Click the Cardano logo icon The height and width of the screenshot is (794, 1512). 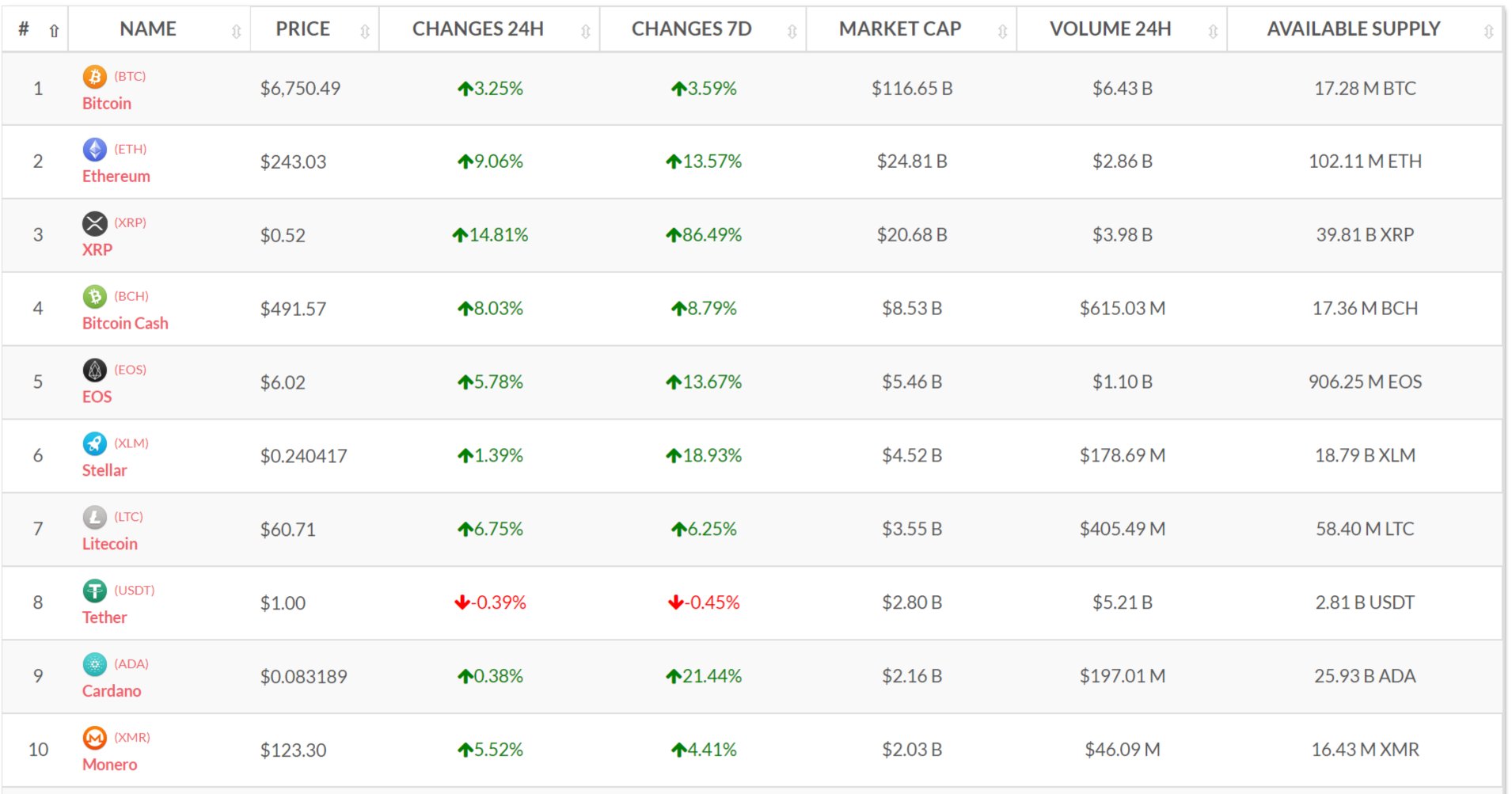pyautogui.click(x=95, y=665)
